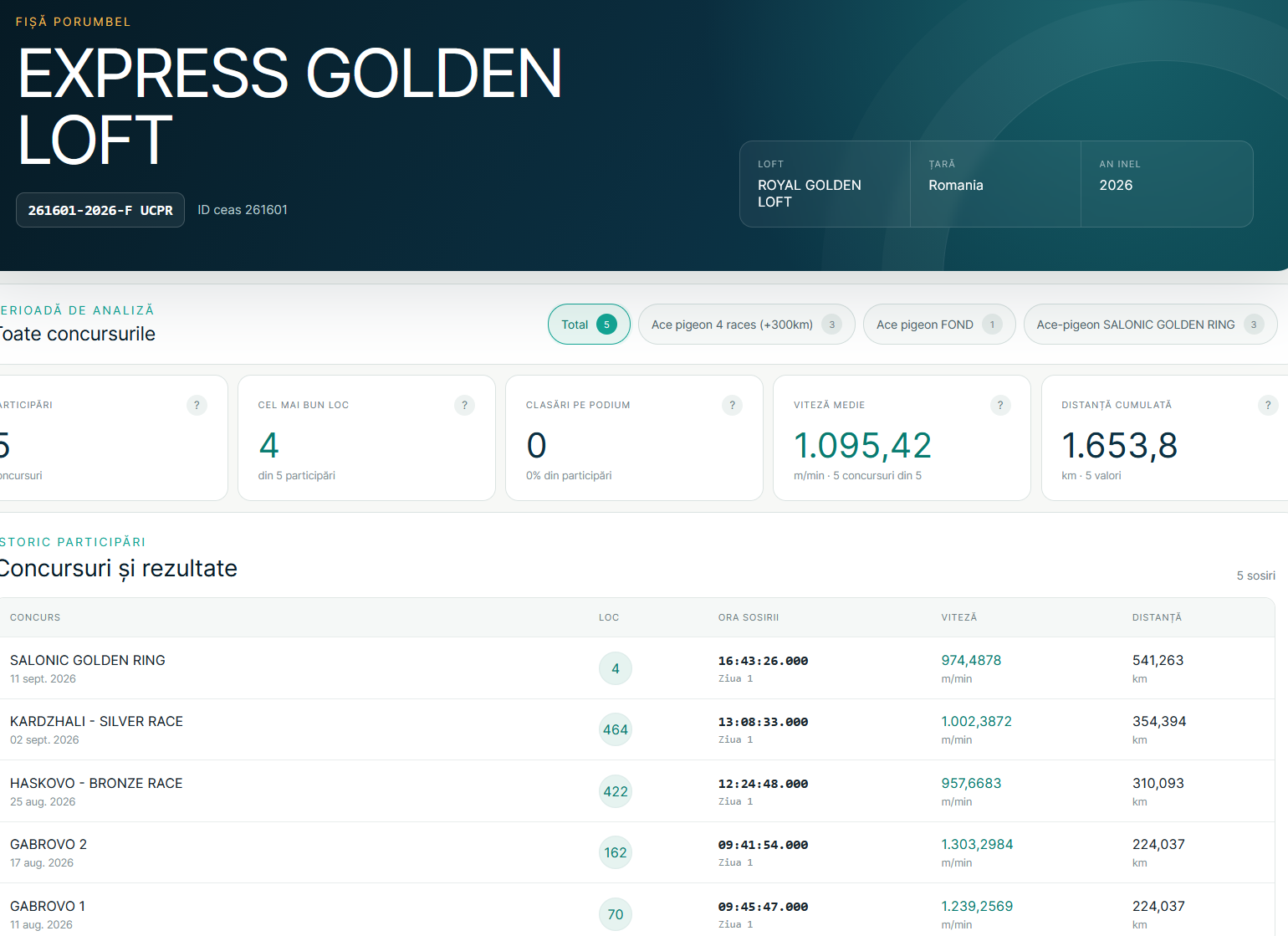Click place badge 4 for Salonic
Image resolution: width=1288 pixels, height=936 pixels.
click(x=616, y=668)
